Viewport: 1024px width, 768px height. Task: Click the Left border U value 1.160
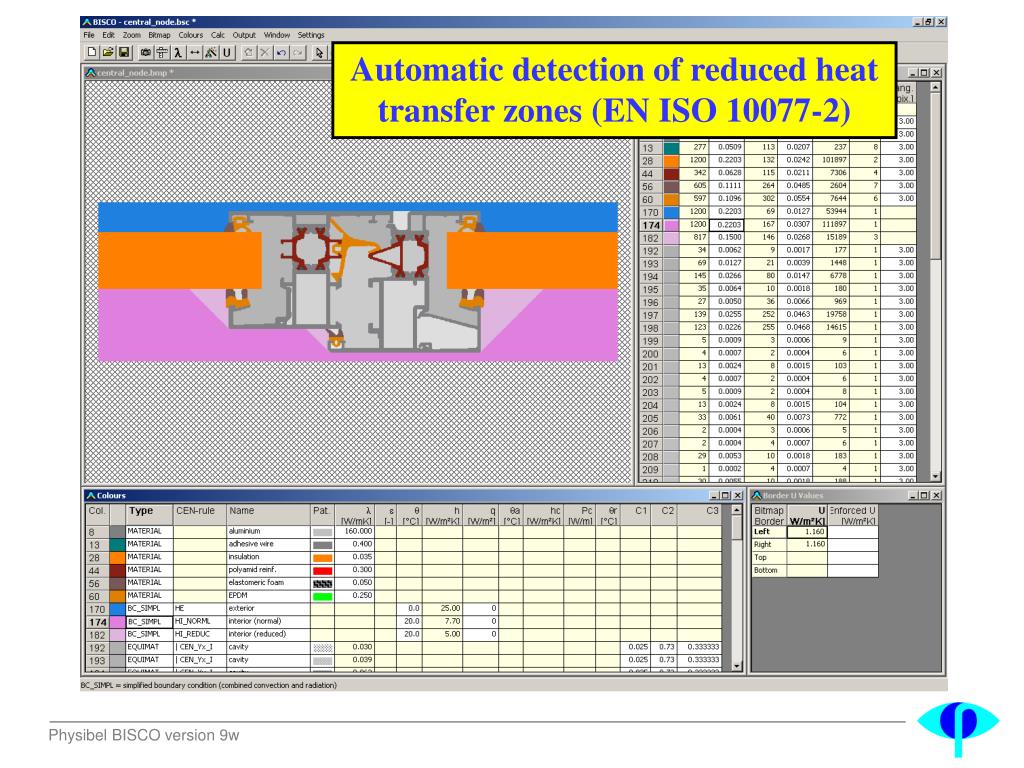[x=807, y=532]
